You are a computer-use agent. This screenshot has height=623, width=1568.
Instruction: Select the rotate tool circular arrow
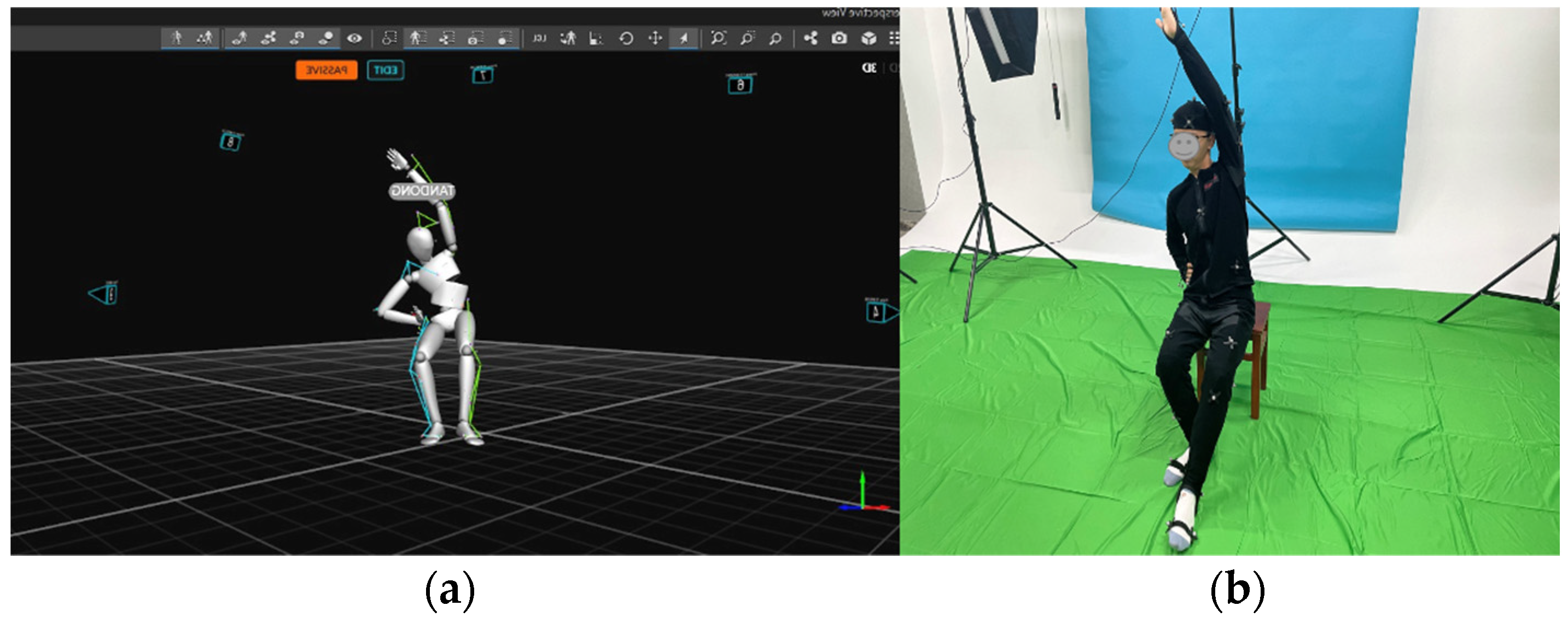coord(626,38)
